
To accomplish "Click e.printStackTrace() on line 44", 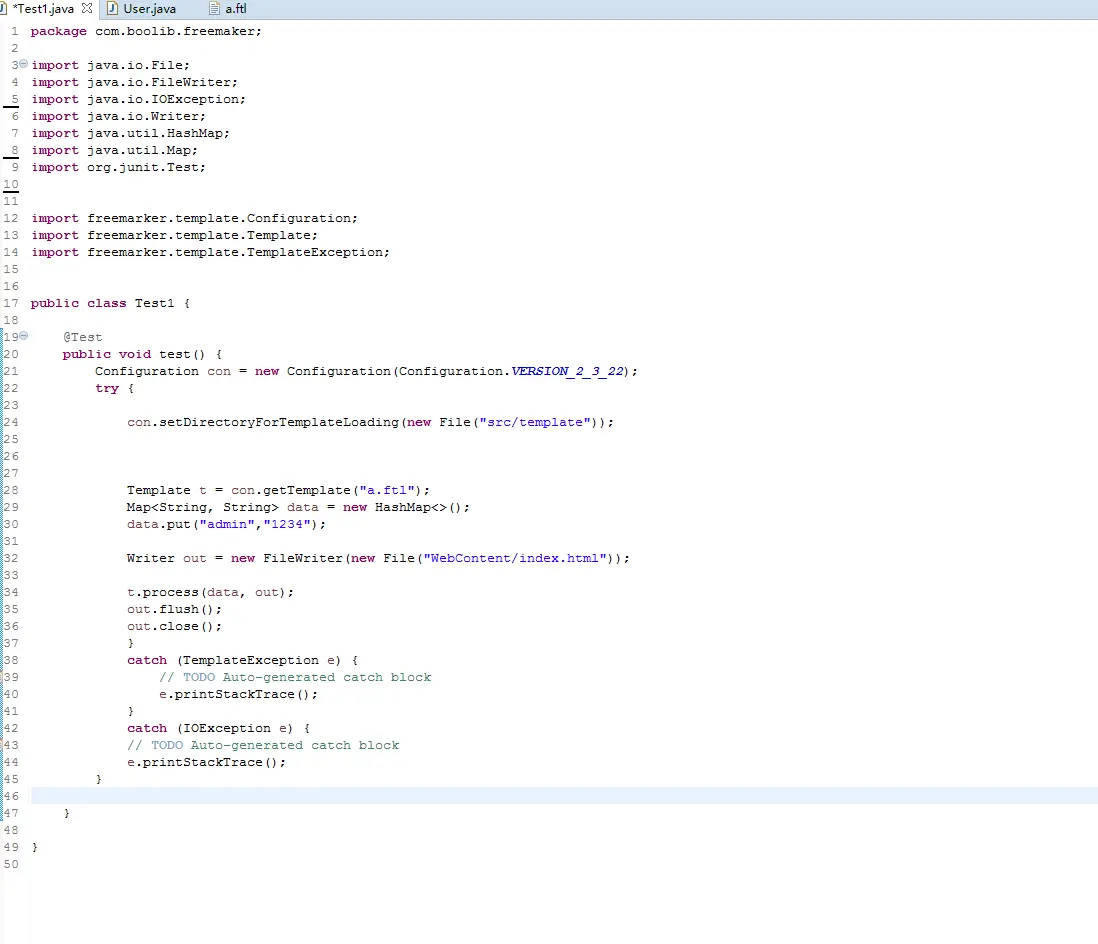I will (207, 763).
